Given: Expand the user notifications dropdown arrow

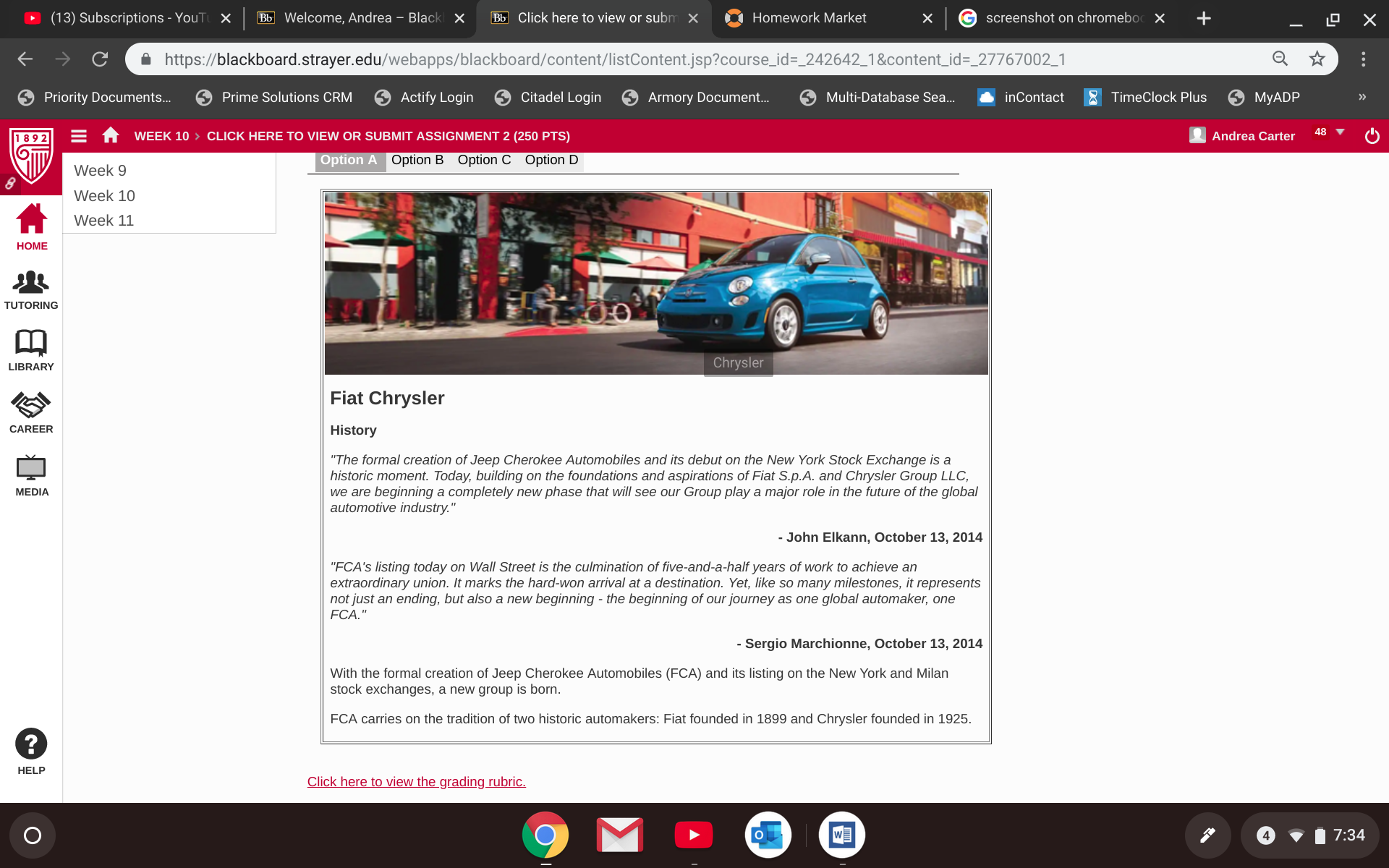Looking at the screenshot, I should 1340,132.
